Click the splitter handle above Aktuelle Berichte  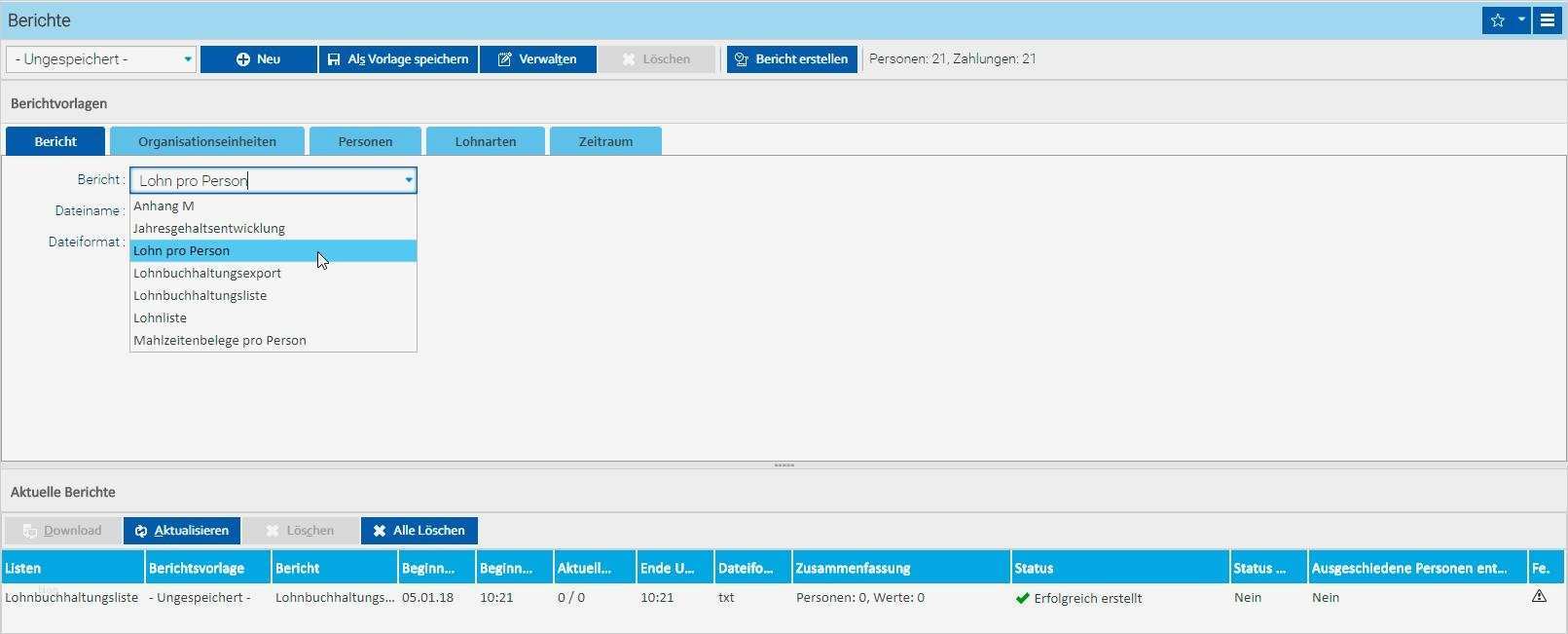tap(784, 466)
